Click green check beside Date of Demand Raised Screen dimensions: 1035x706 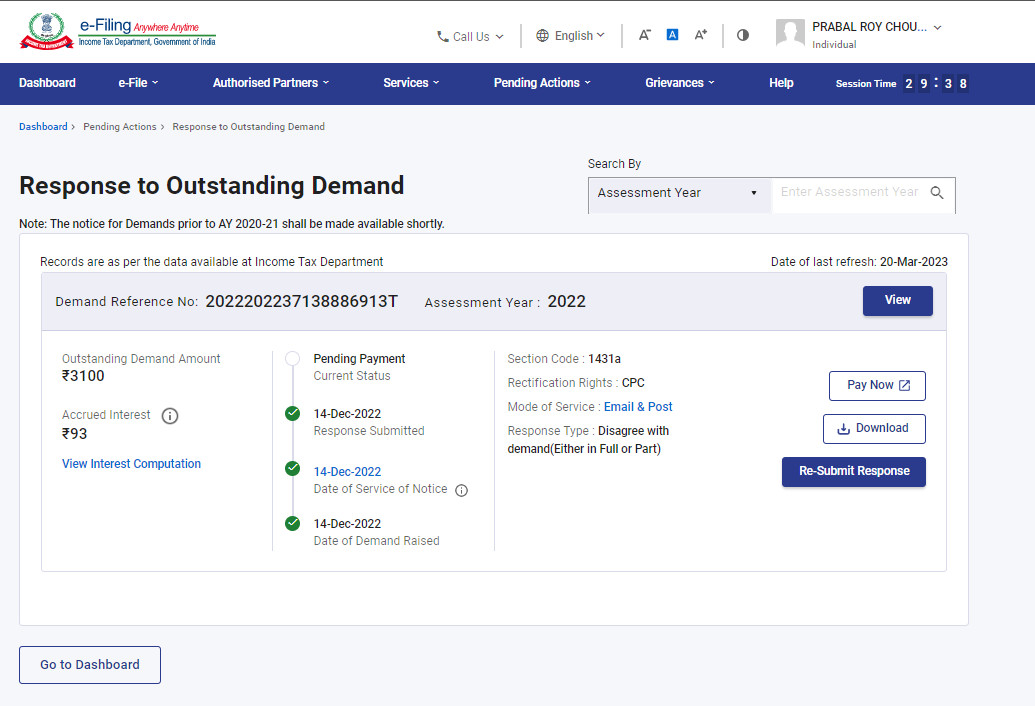[x=292, y=523]
